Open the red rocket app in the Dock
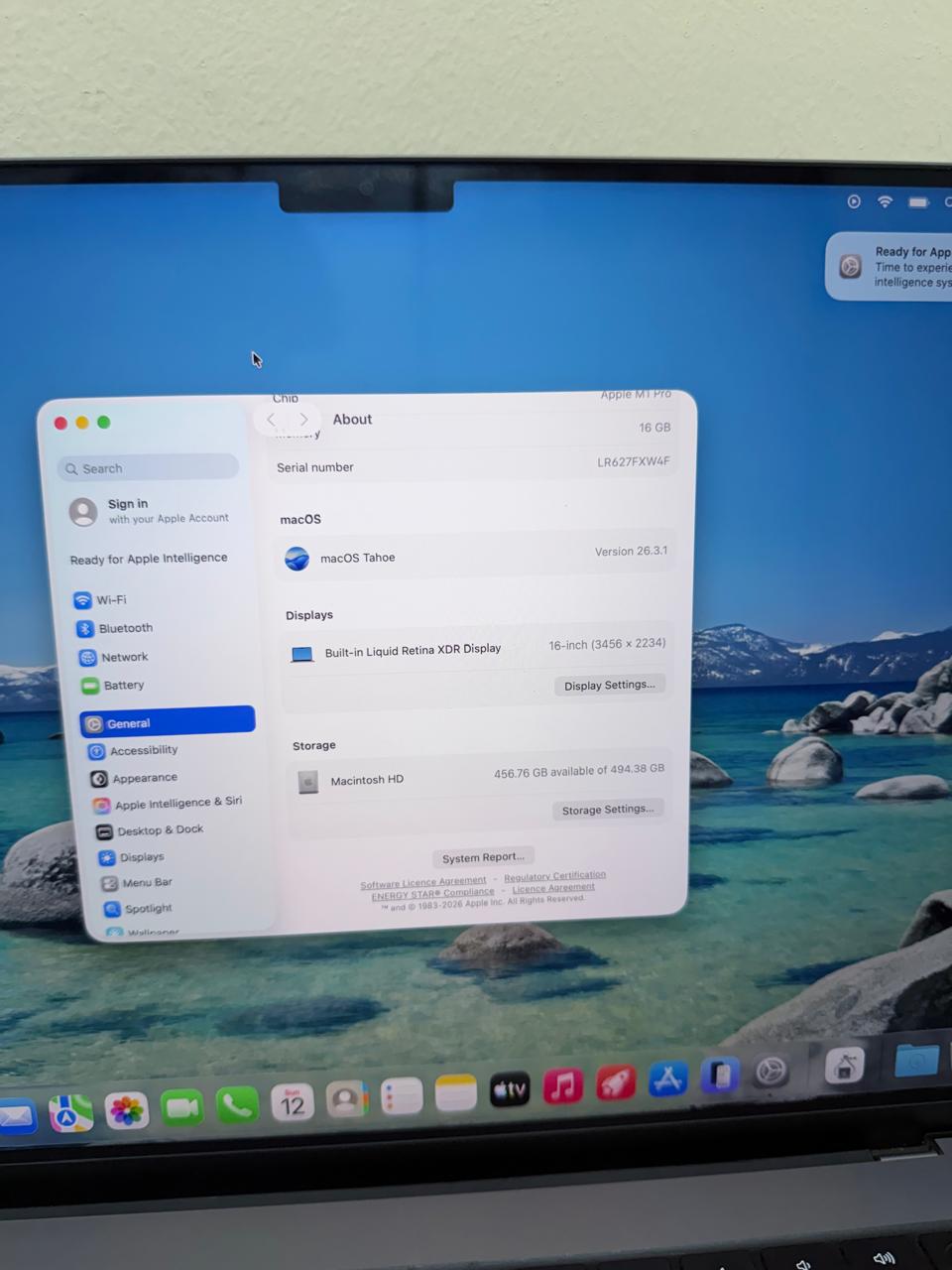952x1270 pixels. (x=615, y=1082)
